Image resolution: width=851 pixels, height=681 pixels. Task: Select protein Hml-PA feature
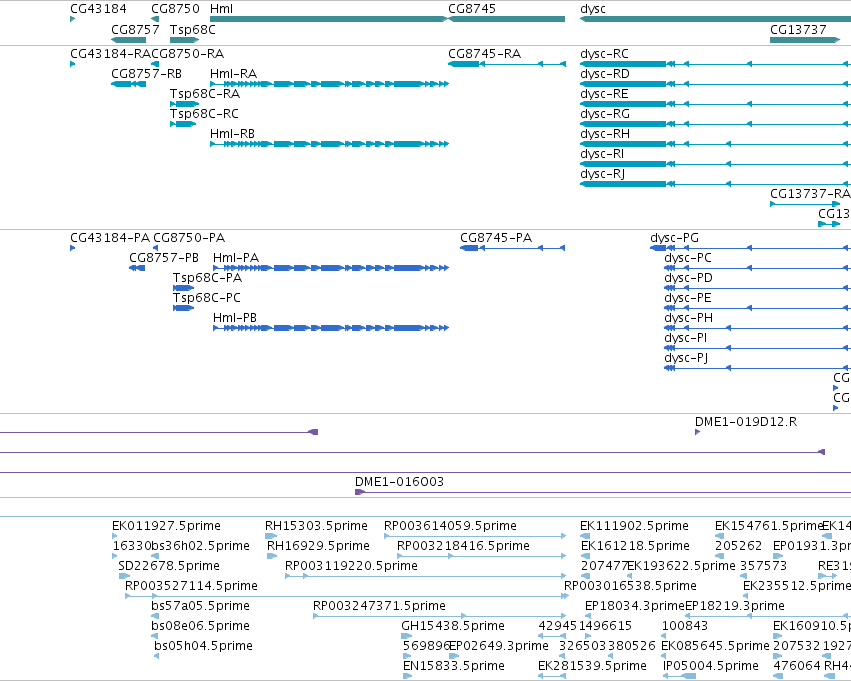point(331,268)
